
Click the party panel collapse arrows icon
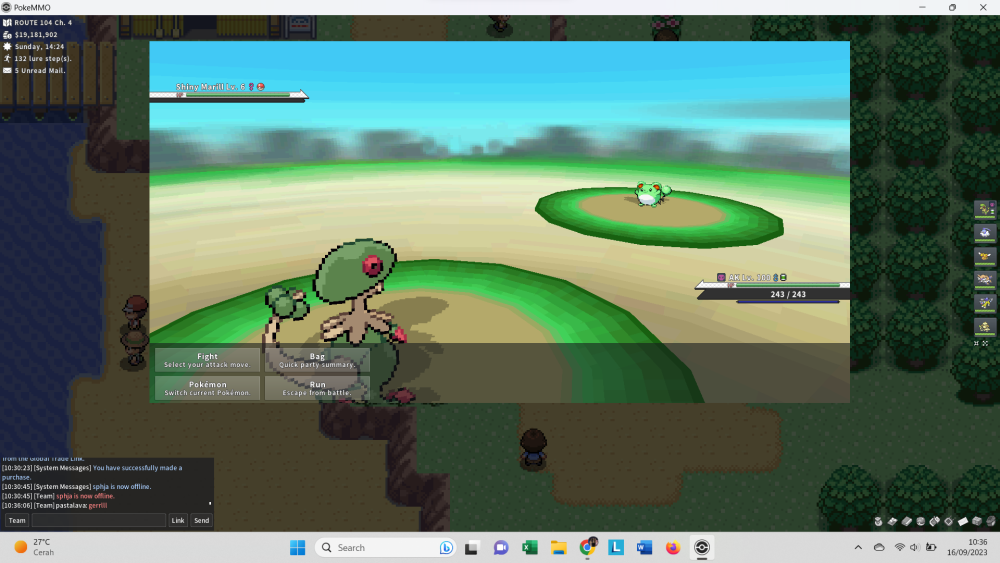point(976,343)
